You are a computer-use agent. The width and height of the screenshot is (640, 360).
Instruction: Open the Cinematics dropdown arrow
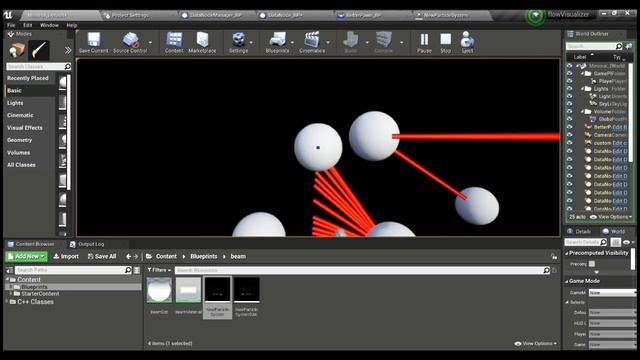click(x=327, y=42)
